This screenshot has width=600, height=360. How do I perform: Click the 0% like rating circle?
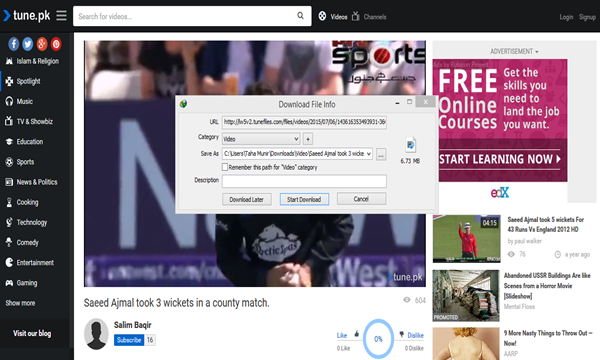378,339
